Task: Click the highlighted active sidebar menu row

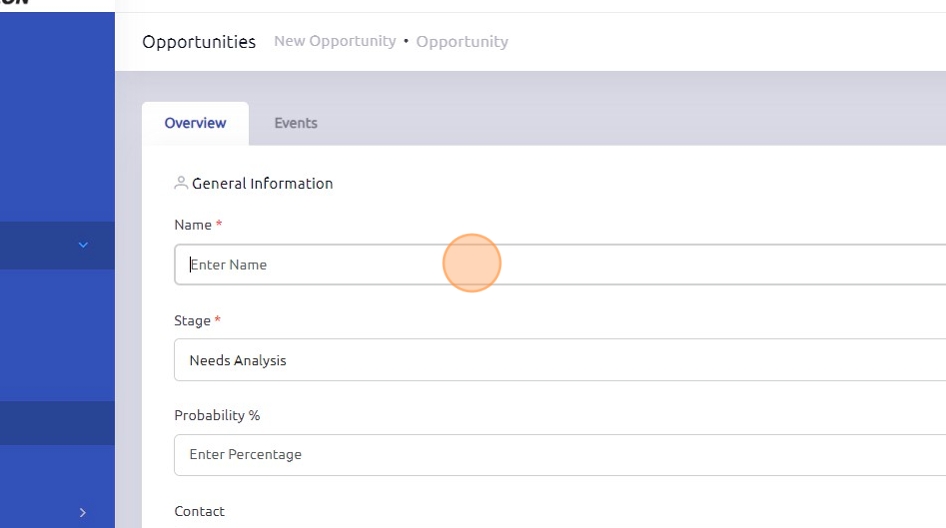Action: coord(57,423)
